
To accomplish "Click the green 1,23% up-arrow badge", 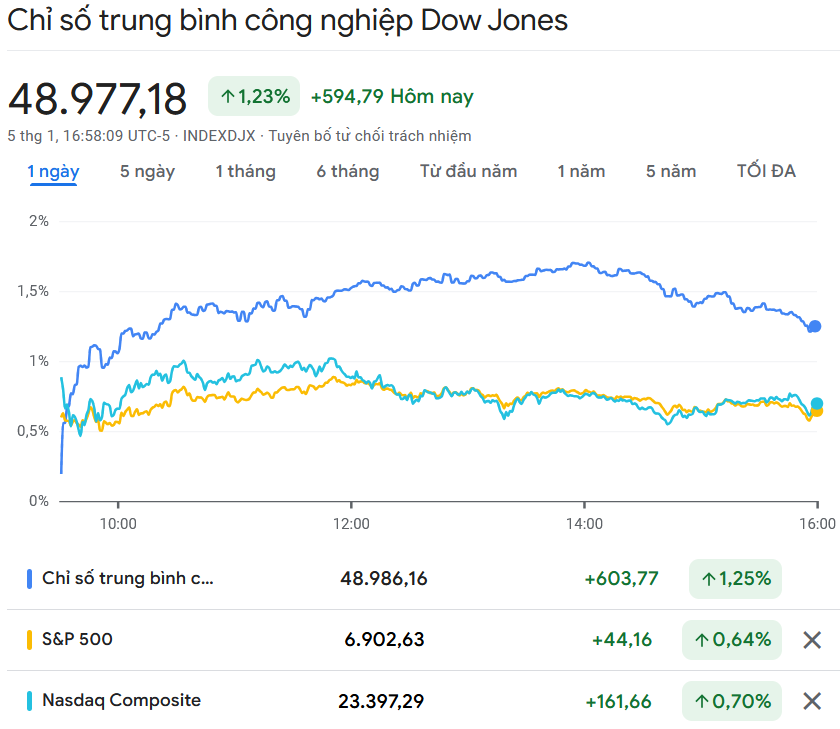I will 254,96.
